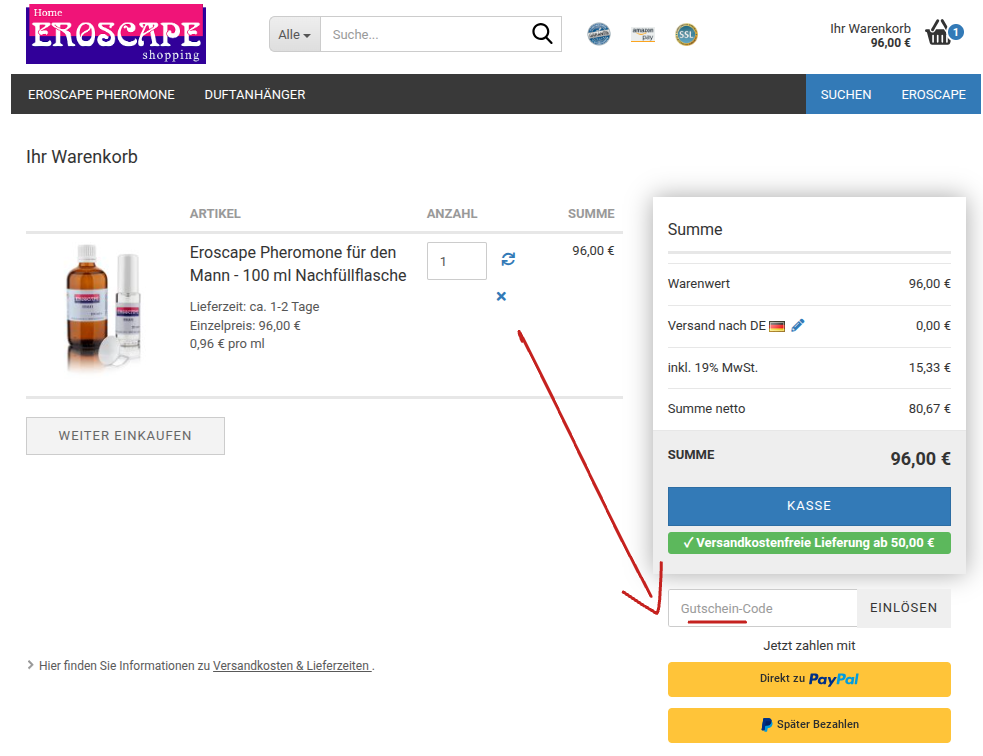Proceed to checkout with Kasse button
This screenshot has width=983, height=756.
point(809,506)
